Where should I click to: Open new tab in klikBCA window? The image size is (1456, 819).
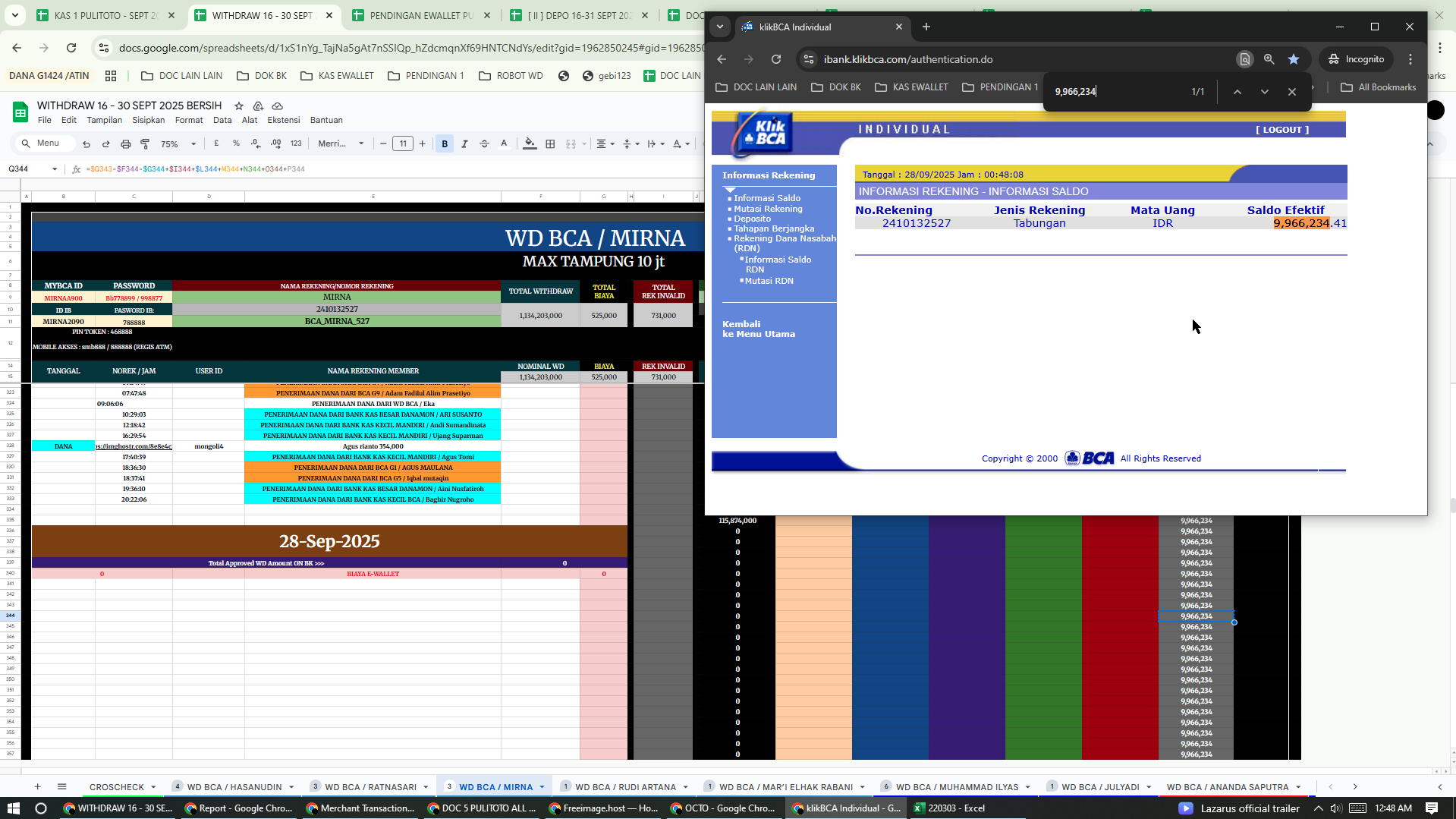(x=926, y=27)
